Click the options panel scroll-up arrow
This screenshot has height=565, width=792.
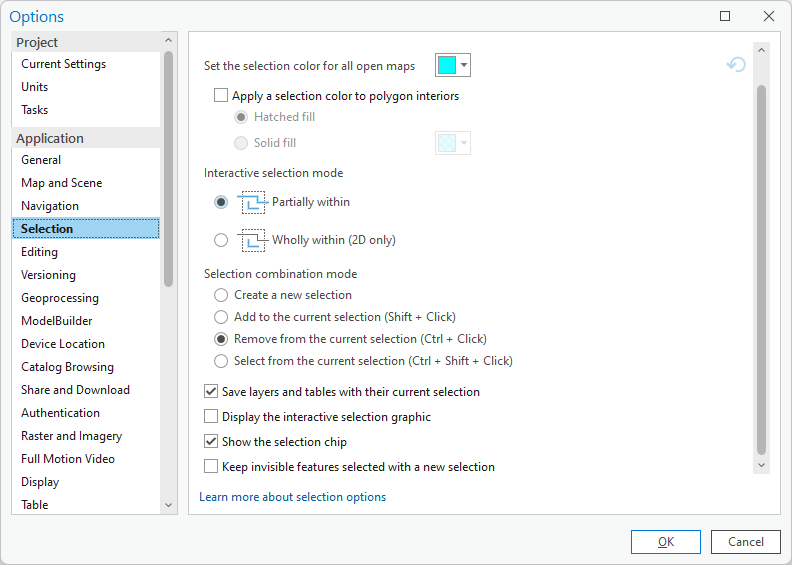(x=761, y=49)
